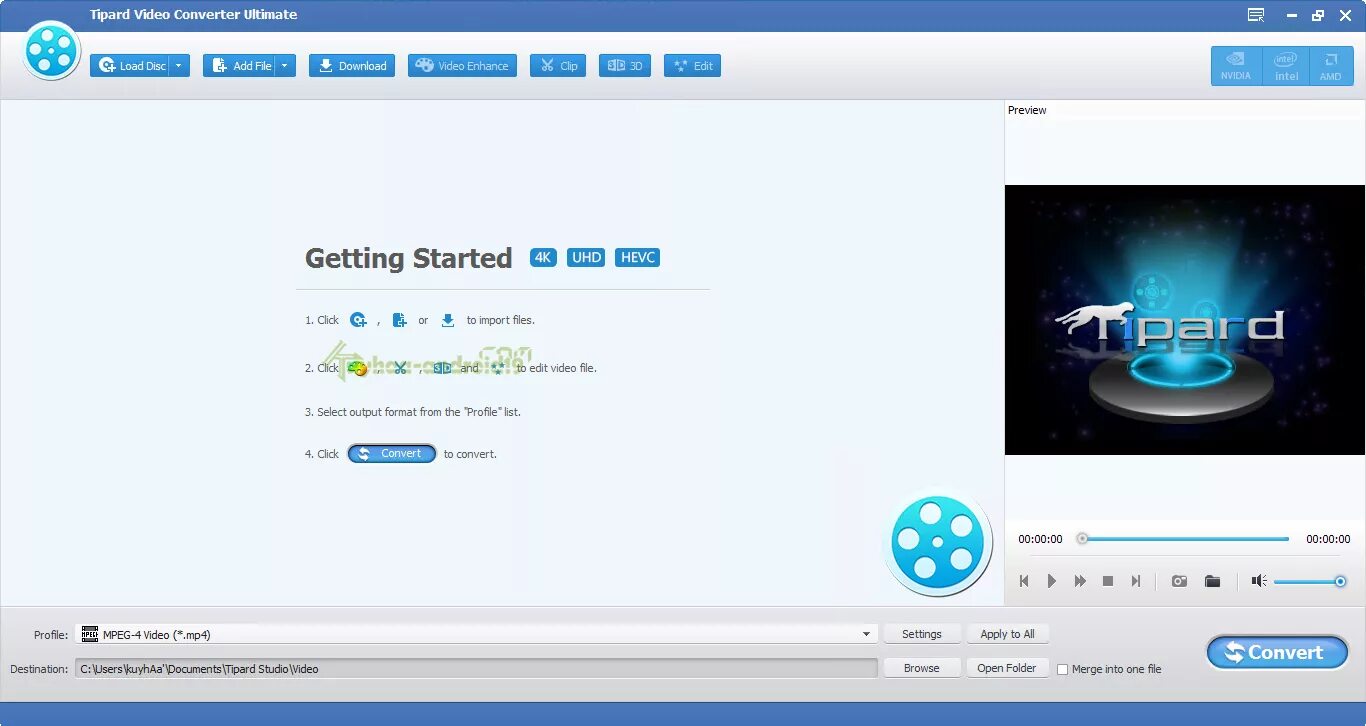
Task: Open the Video Enhance tool
Action: coord(462,65)
